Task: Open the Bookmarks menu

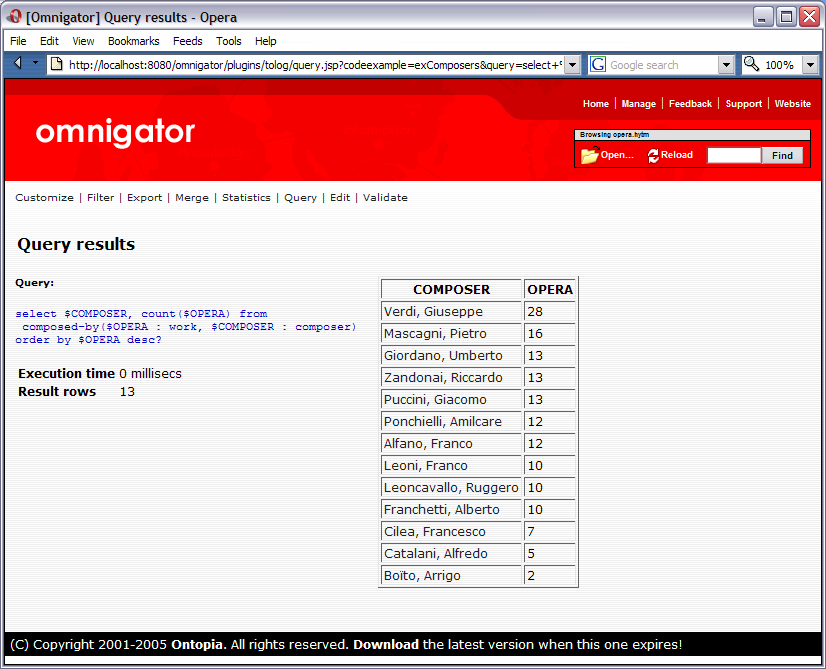Action: tap(135, 41)
